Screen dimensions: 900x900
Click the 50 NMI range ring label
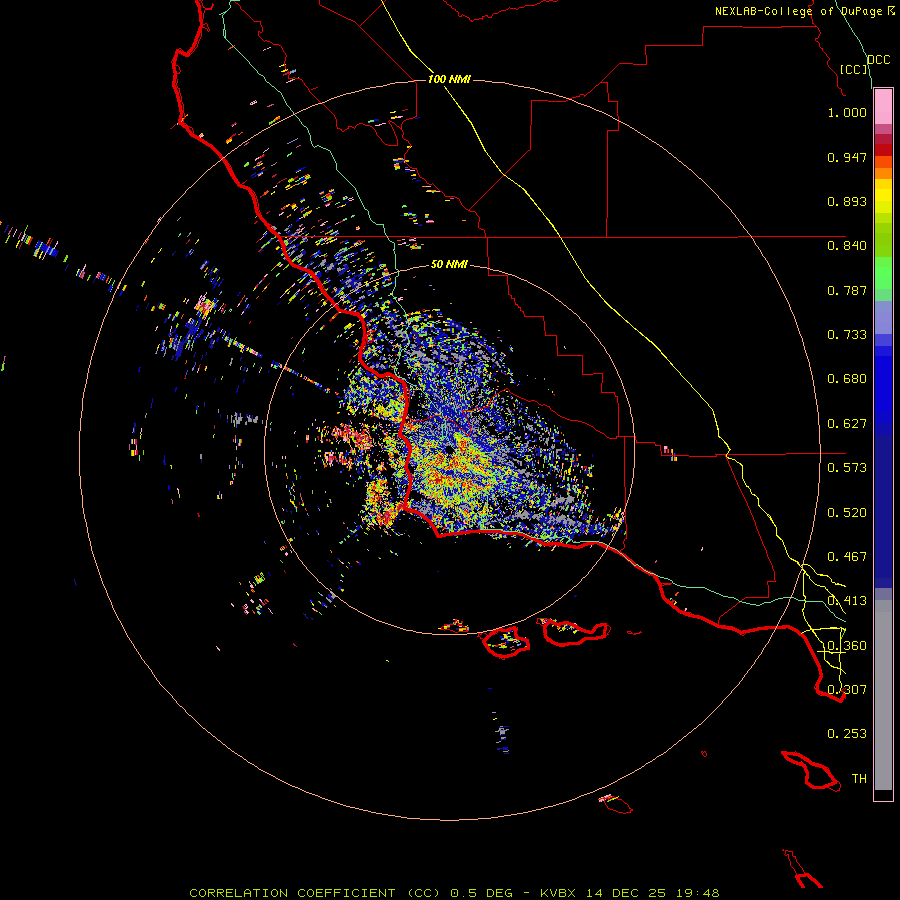pos(449,264)
